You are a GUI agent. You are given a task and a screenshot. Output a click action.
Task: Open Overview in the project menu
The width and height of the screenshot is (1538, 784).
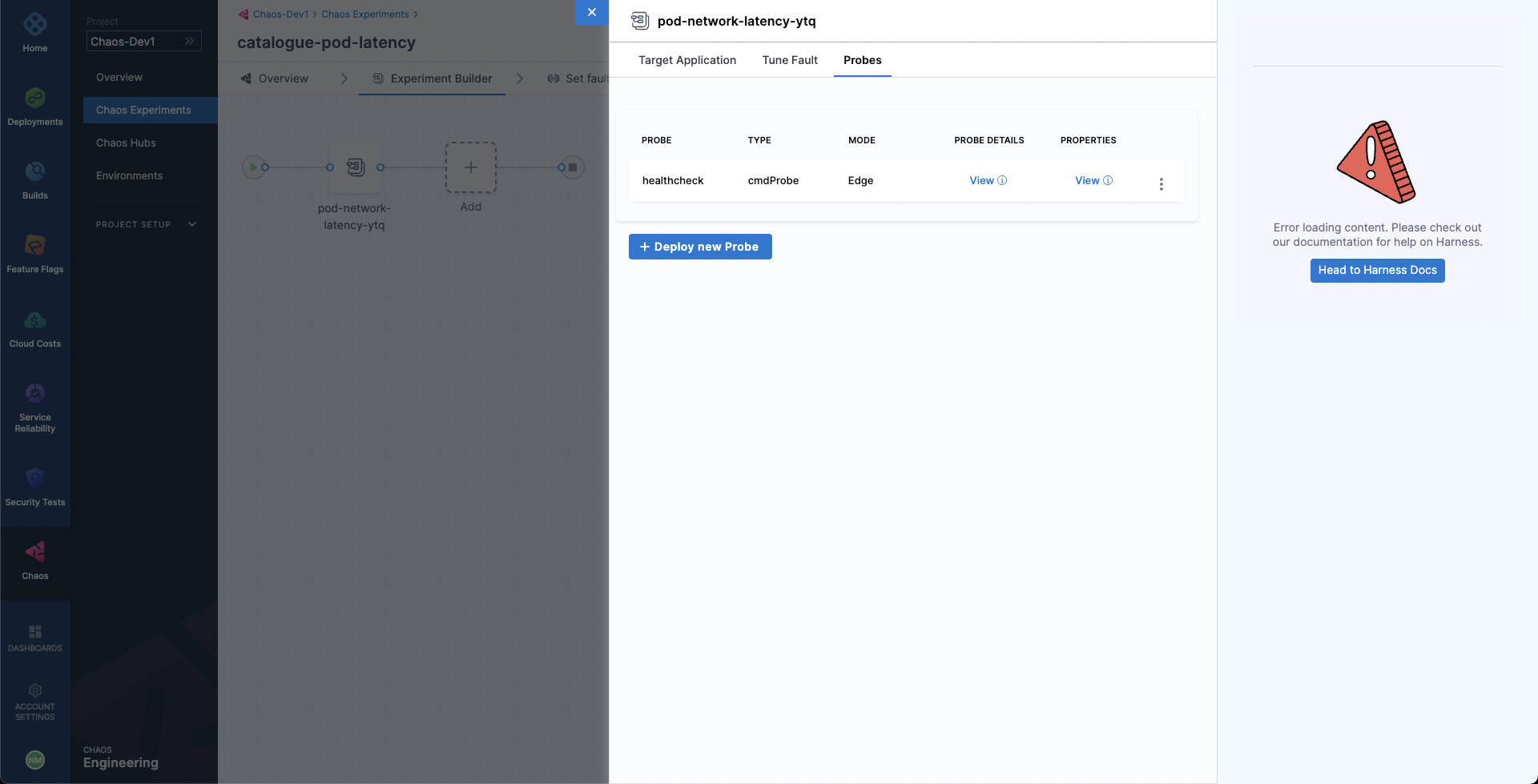tap(119, 77)
